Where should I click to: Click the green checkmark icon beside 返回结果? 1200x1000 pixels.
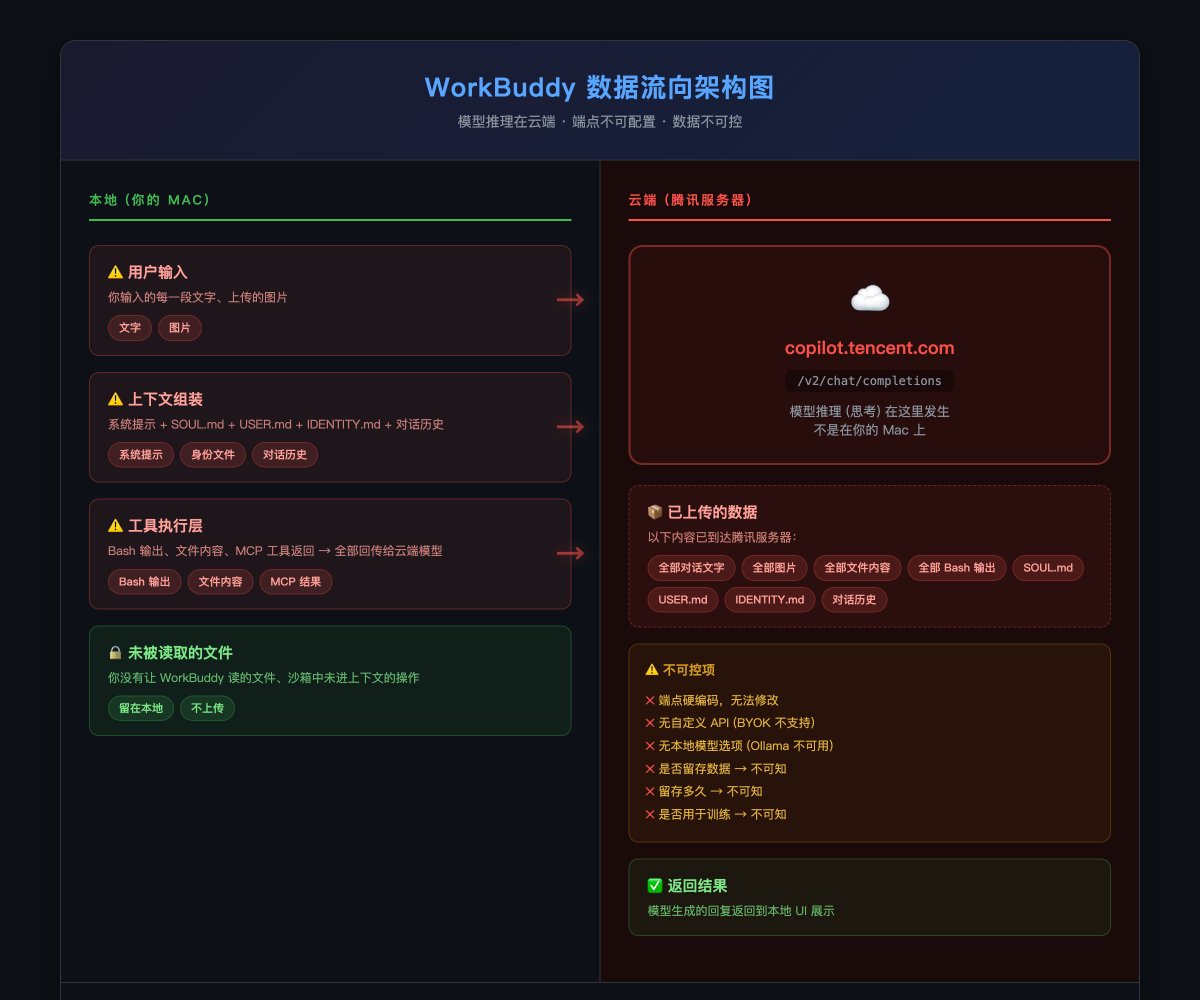655,885
